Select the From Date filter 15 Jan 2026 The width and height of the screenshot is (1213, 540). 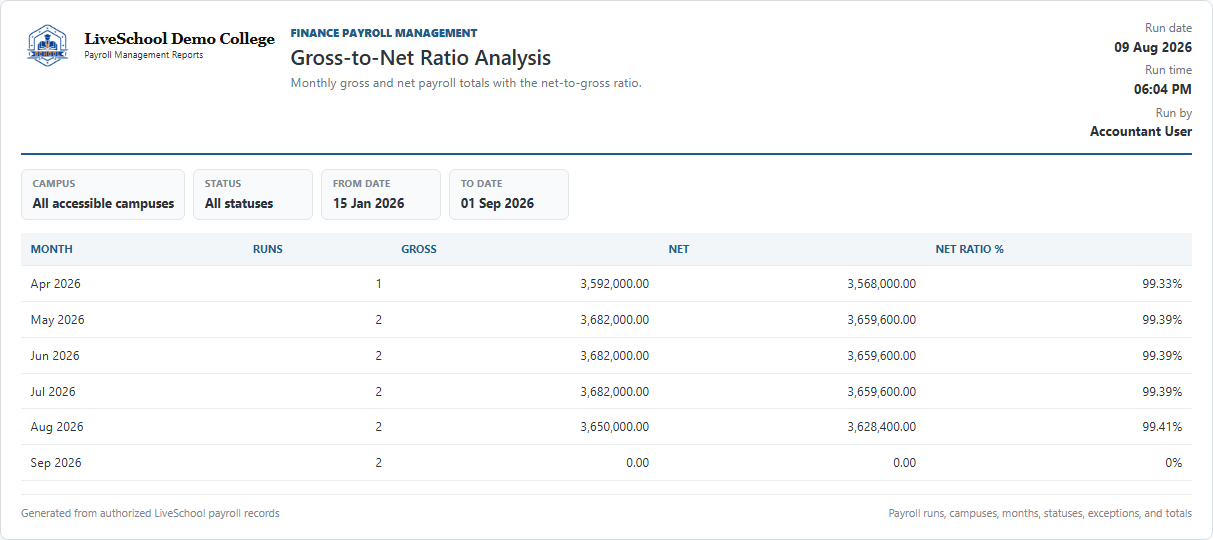(381, 194)
